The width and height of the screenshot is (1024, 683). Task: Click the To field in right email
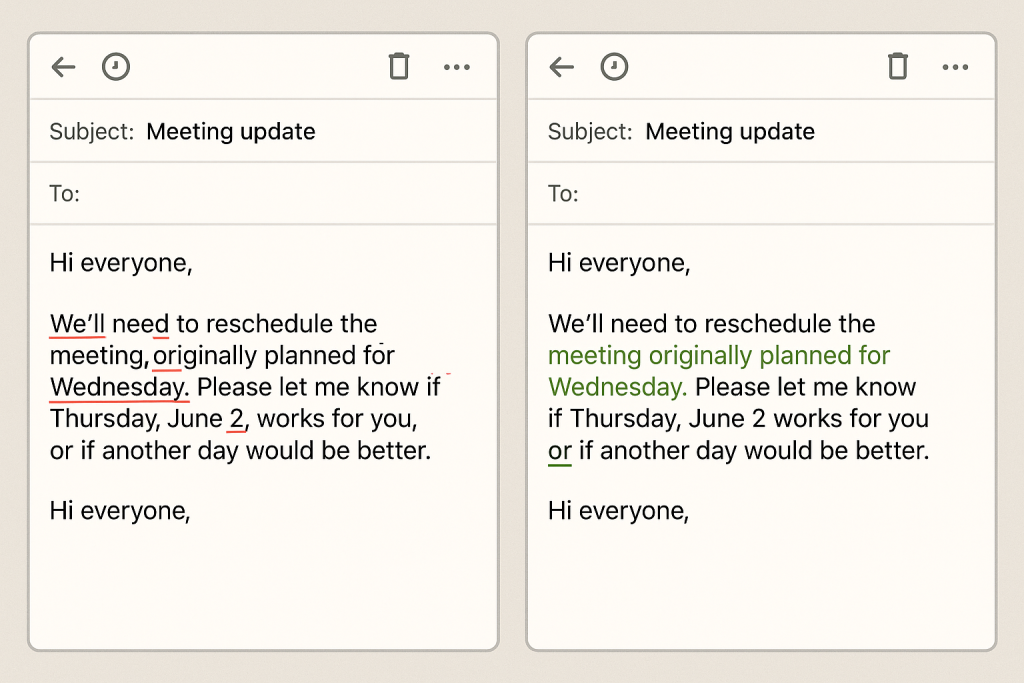coord(761,193)
